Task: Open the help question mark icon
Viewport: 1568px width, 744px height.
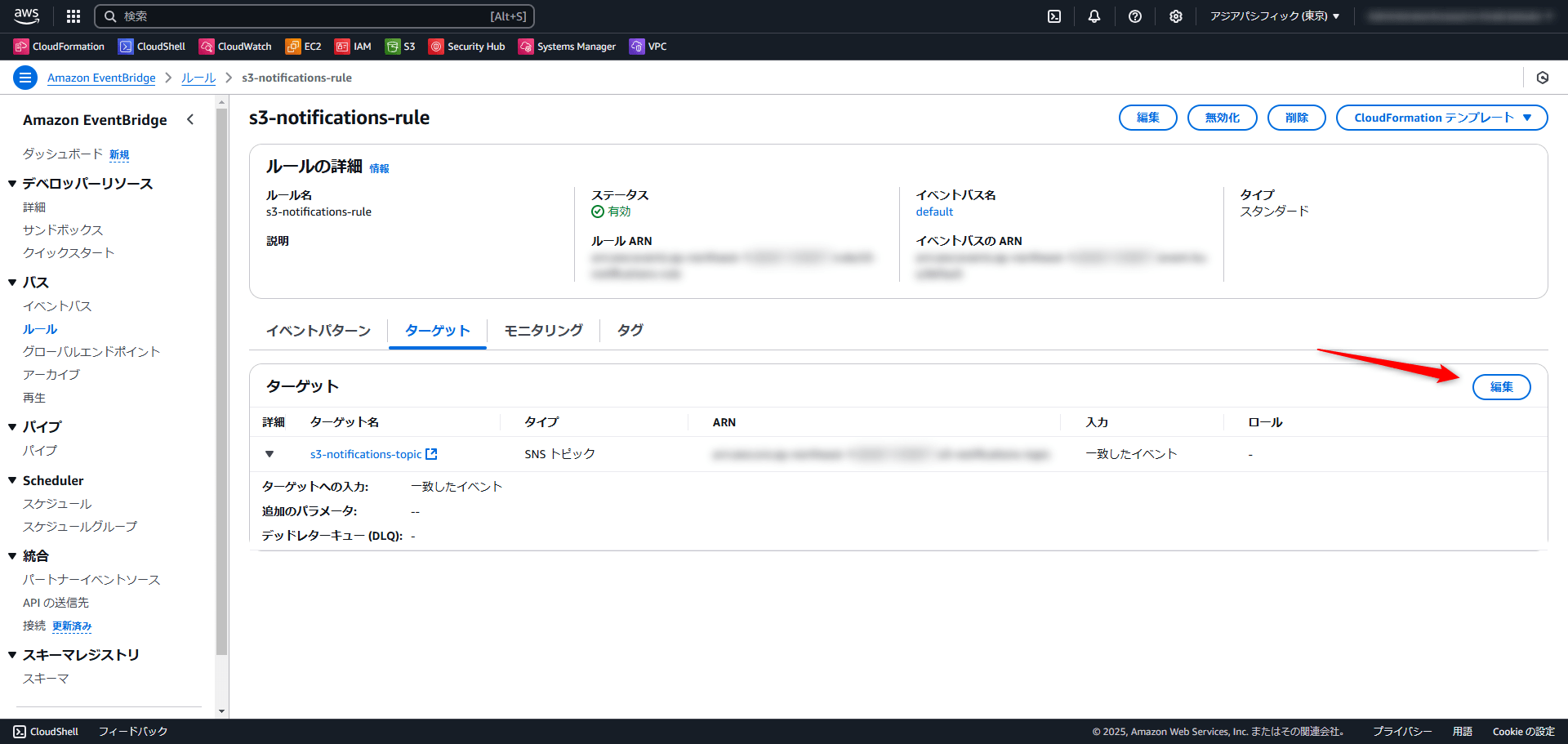Action: pos(1135,16)
